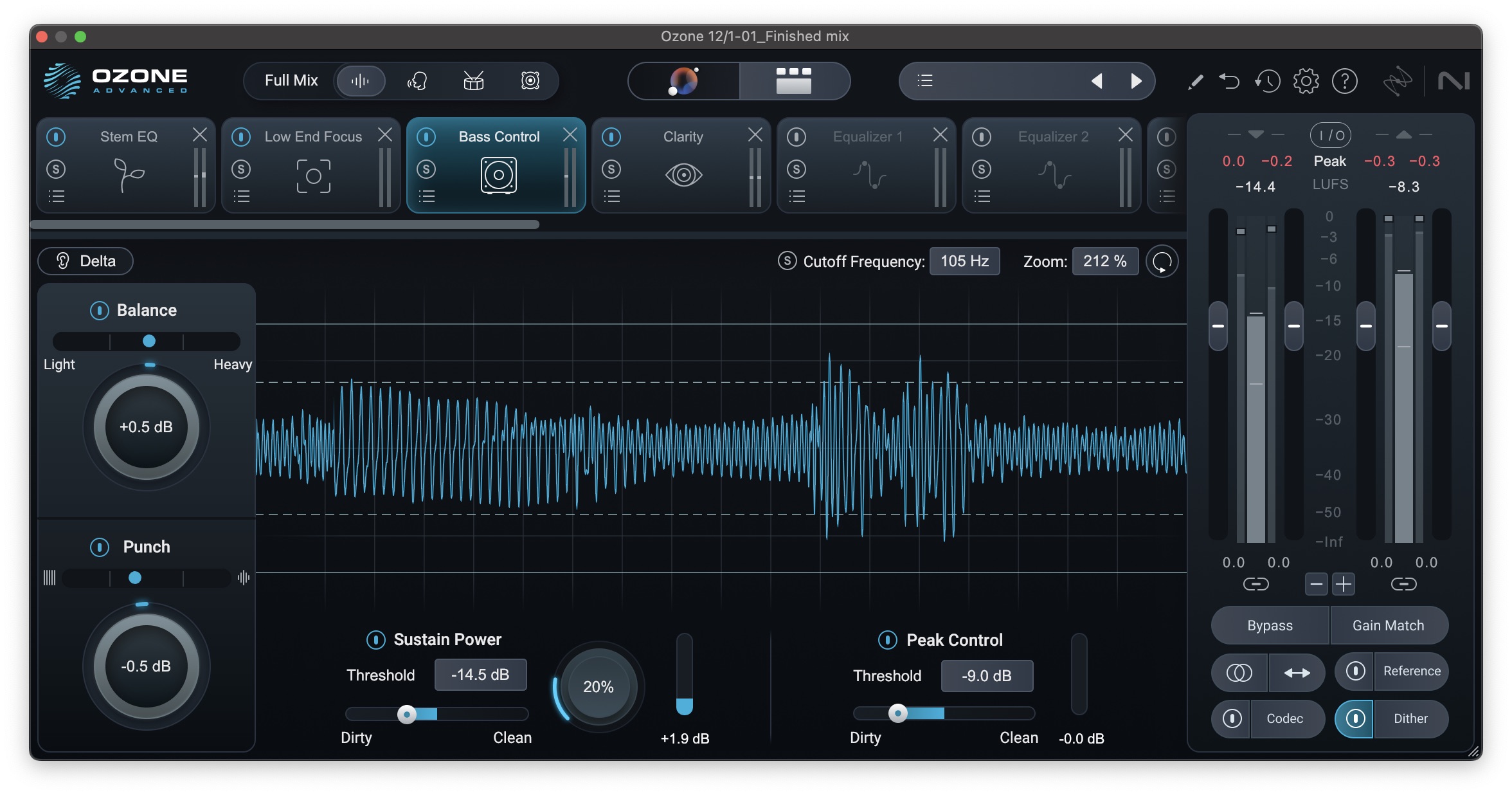This screenshot has width=1512, height=795.
Task: Solo the Low End Focus module
Action: click(241, 169)
